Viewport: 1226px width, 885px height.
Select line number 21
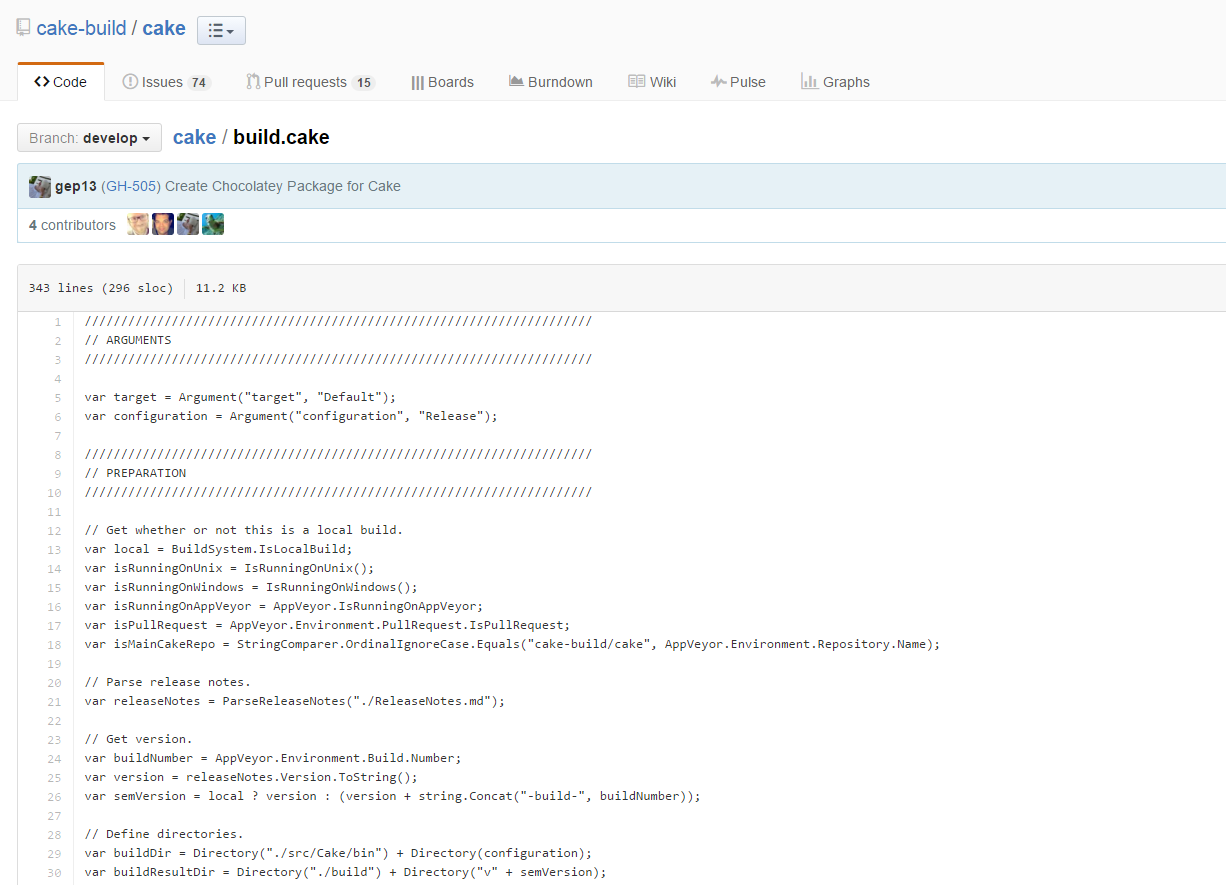pos(54,702)
